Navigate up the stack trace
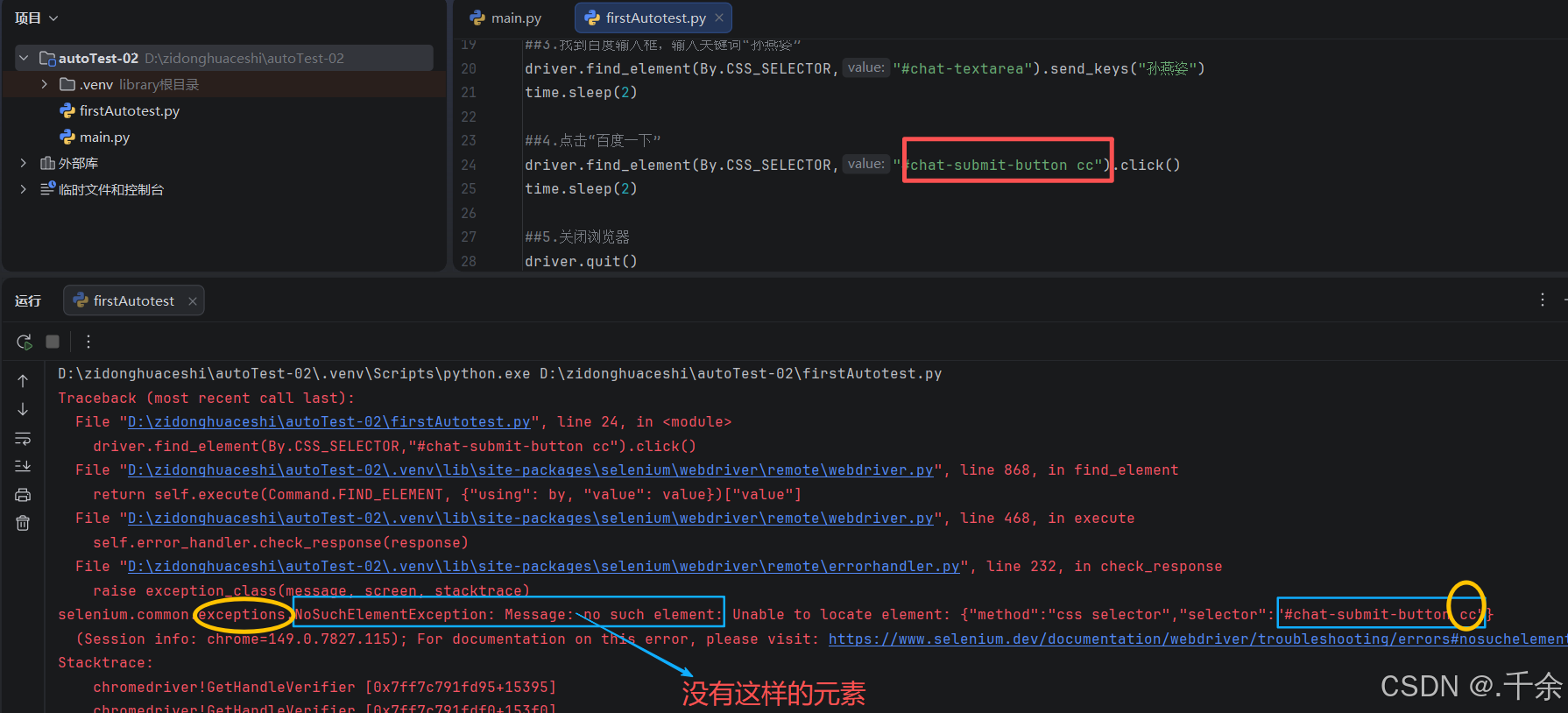The image size is (1568, 713). (x=23, y=381)
